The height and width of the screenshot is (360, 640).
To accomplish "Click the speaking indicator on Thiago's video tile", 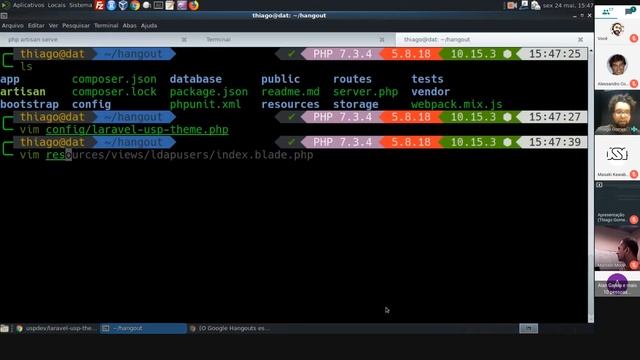I will coord(634,129).
